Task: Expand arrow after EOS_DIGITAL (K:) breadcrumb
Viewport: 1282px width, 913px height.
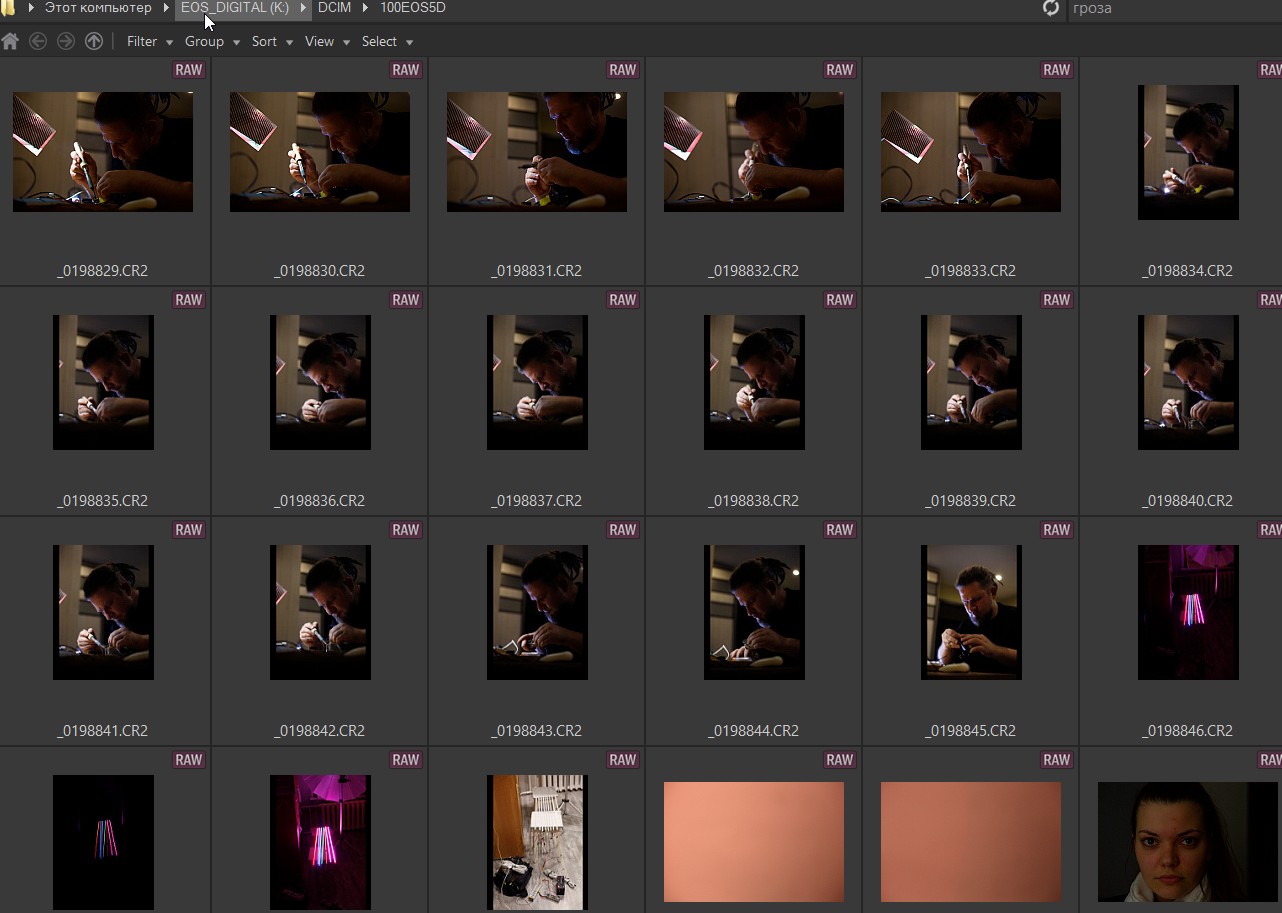Action: [x=304, y=8]
